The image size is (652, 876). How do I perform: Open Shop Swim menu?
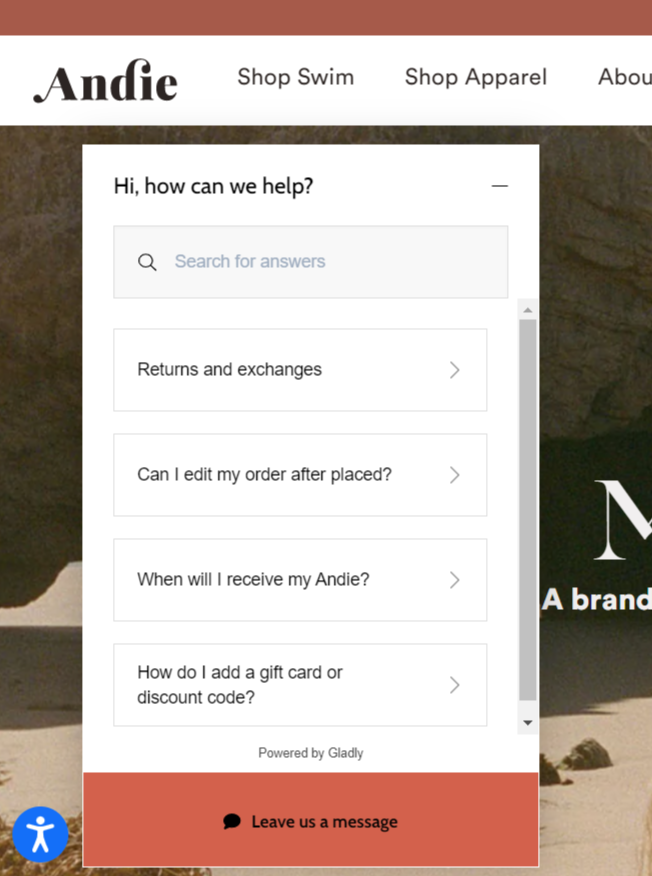pos(295,77)
